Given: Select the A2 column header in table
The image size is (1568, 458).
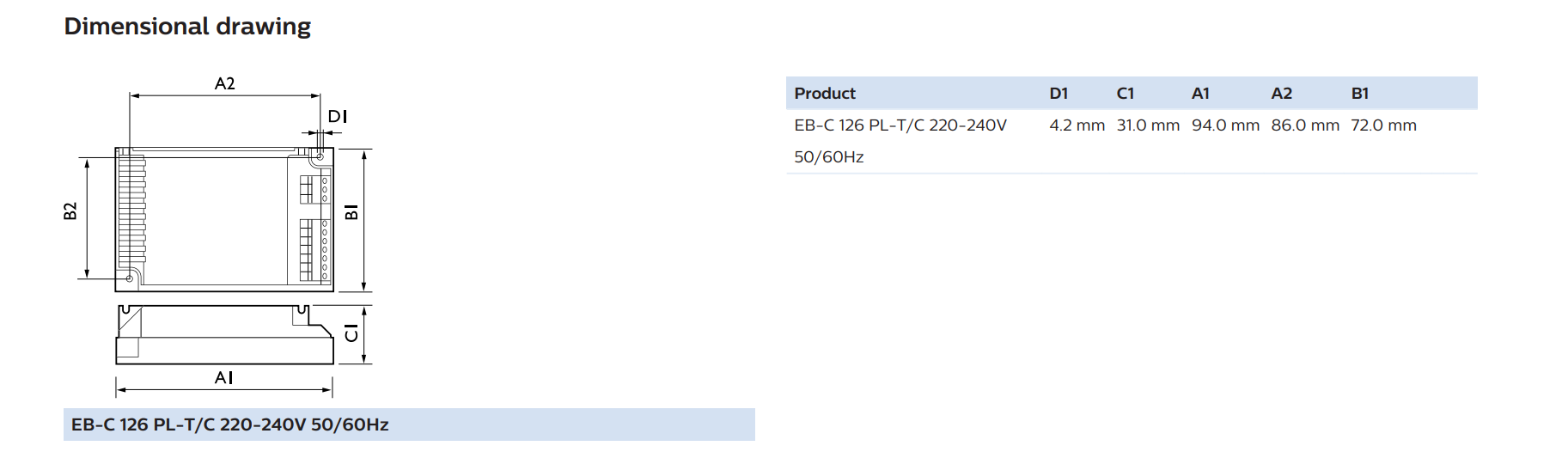Looking at the screenshot, I should point(1282,94).
